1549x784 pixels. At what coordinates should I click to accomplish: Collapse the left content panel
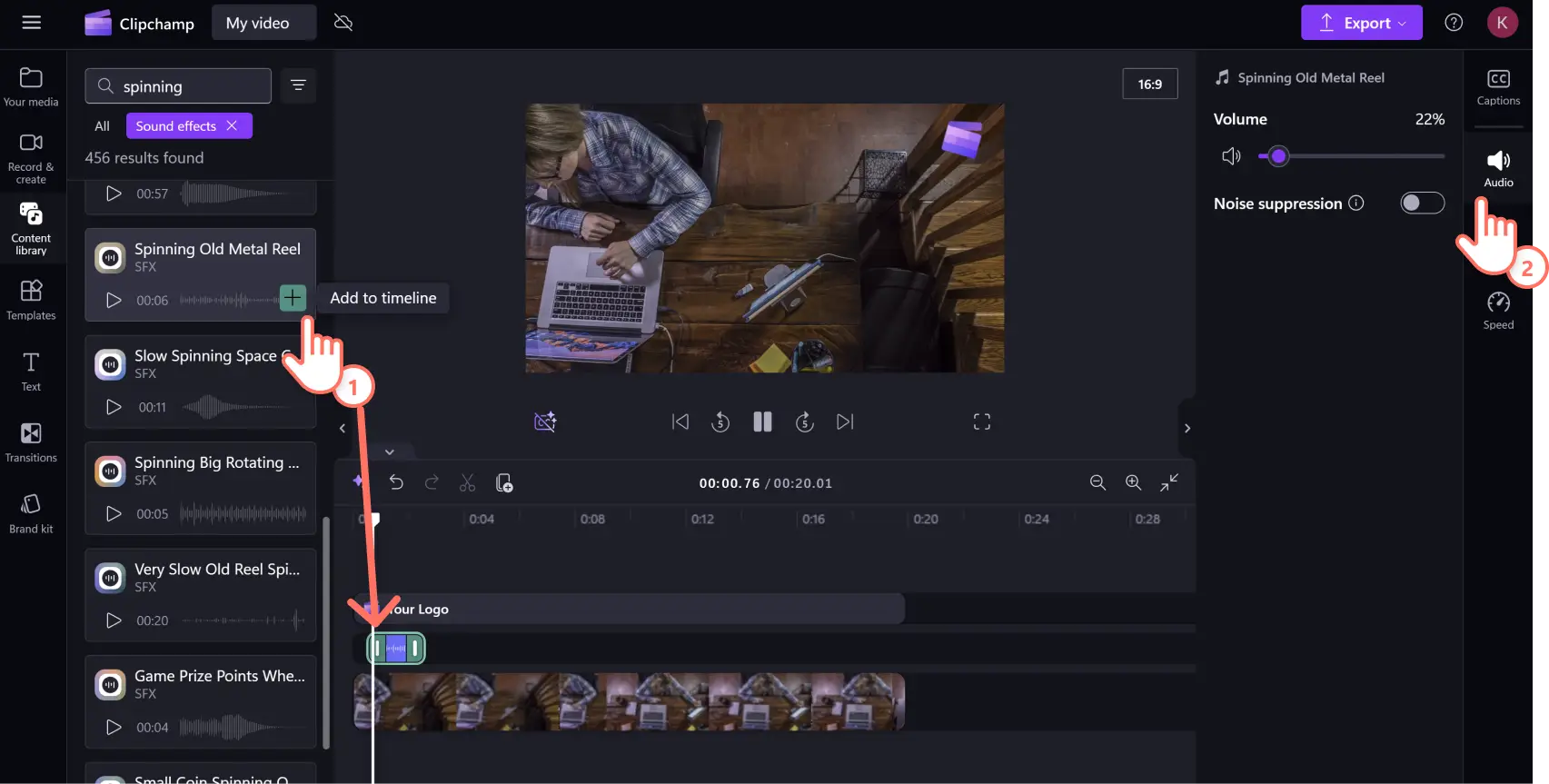(343, 428)
